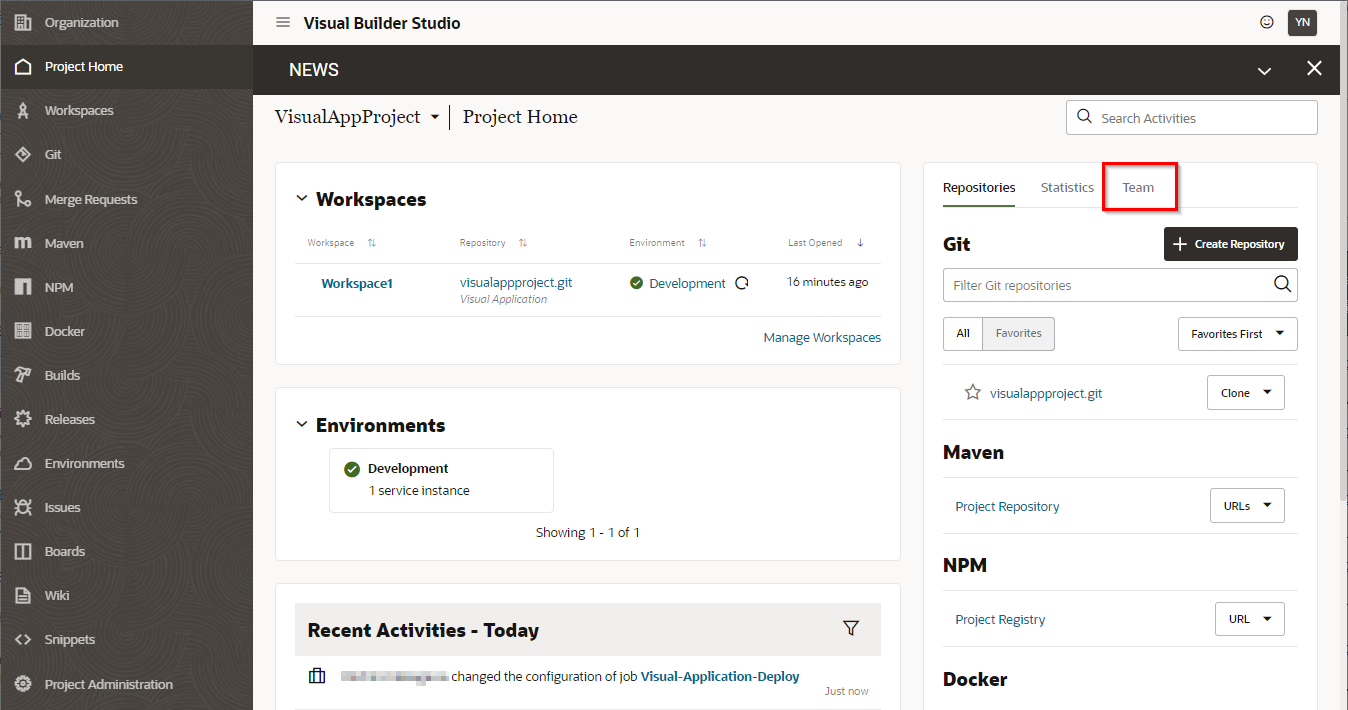This screenshot has height=710, width=1348.
Task: Close the NEWS banner
Action: click(x=1314, y=69)
